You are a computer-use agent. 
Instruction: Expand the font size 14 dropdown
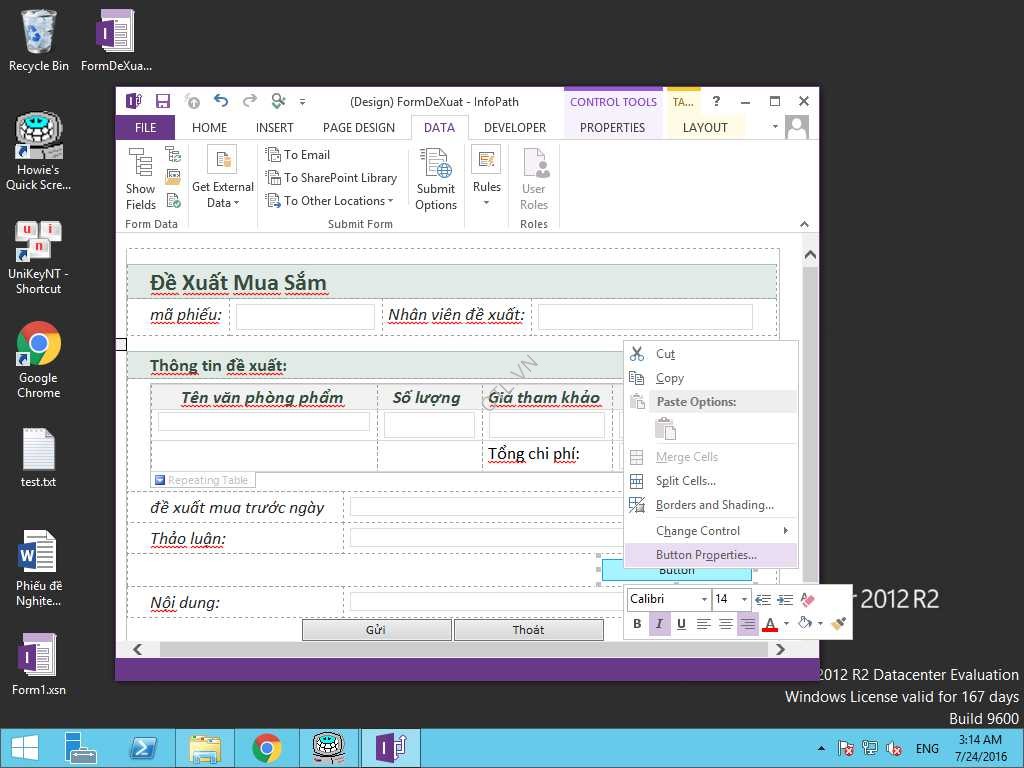click(744, 599)
